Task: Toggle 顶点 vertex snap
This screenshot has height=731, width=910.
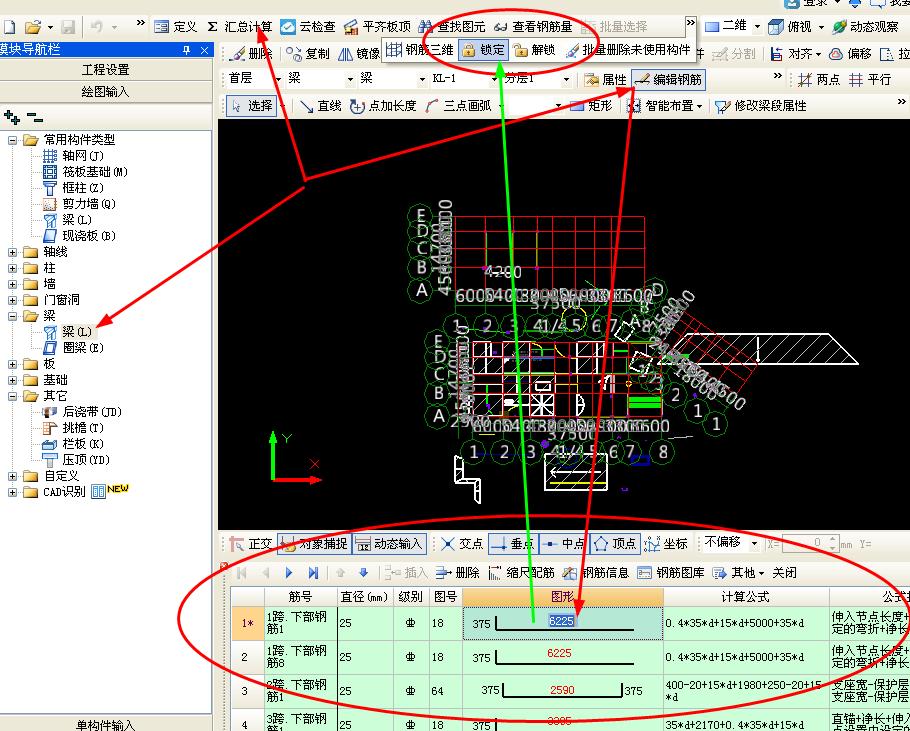Action: click(615, 544)
